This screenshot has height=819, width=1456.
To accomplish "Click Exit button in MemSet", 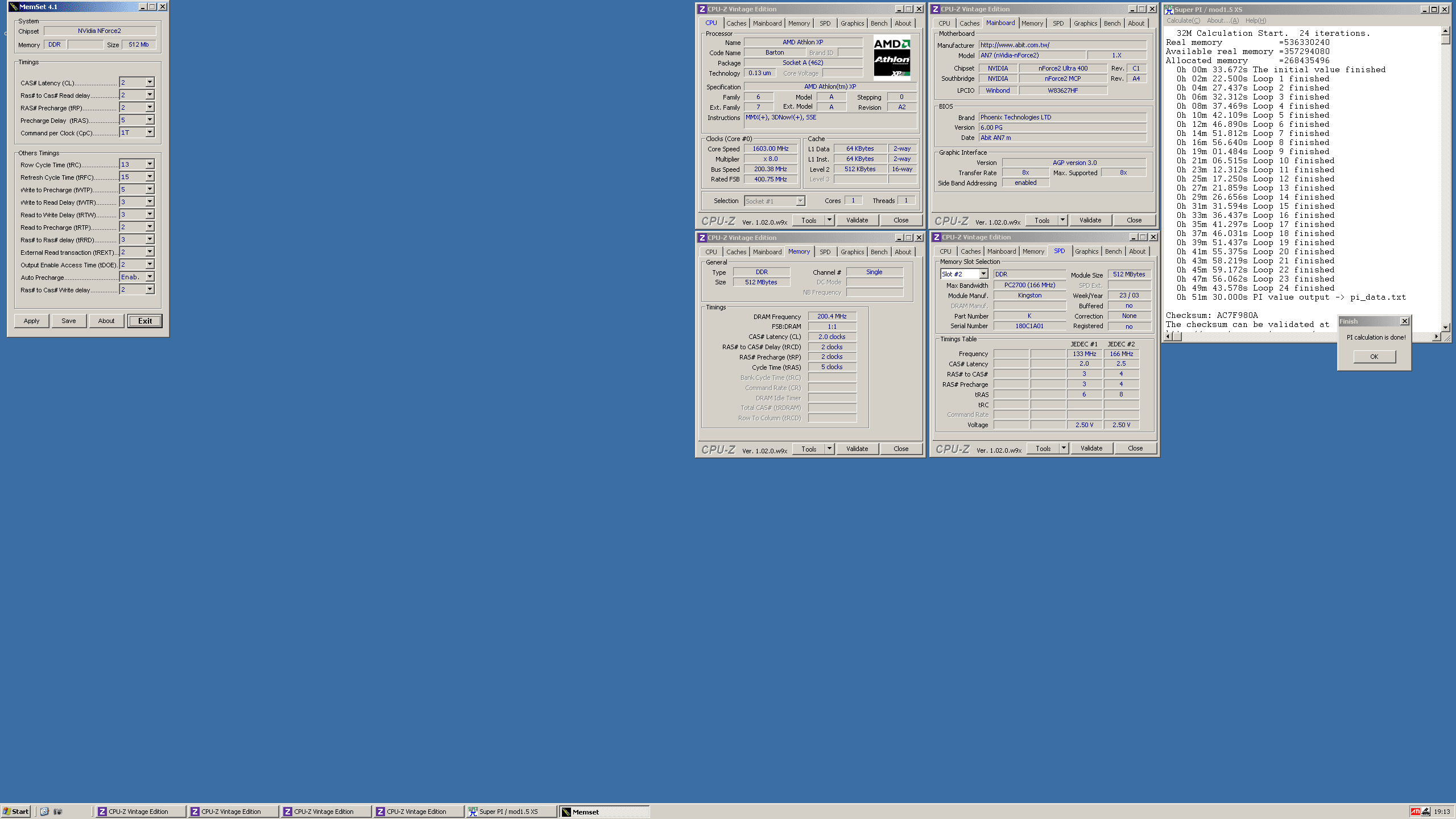I will click(x=145, y=321).
